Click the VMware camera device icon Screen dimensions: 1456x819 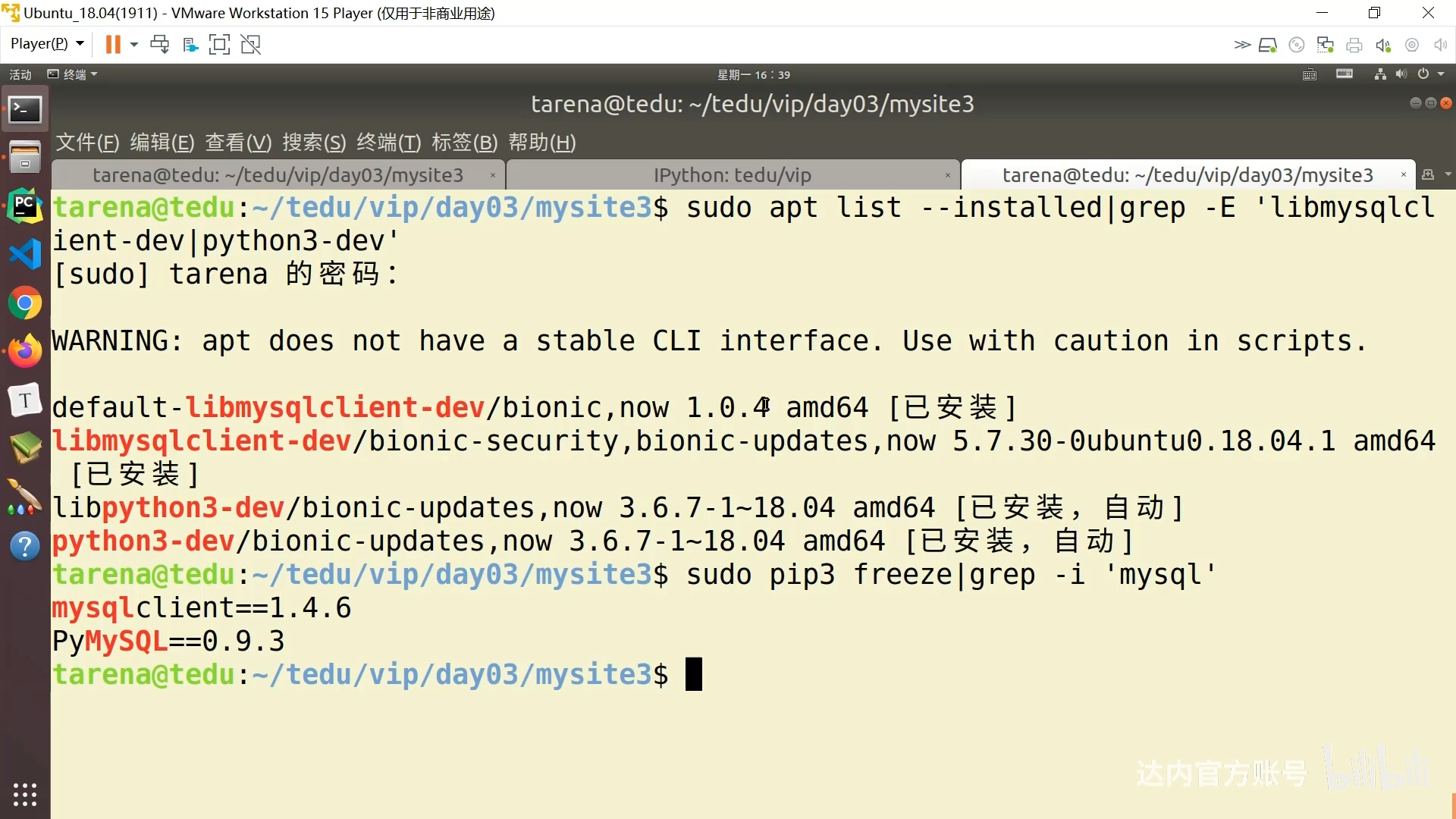[x=1412, y=45]
